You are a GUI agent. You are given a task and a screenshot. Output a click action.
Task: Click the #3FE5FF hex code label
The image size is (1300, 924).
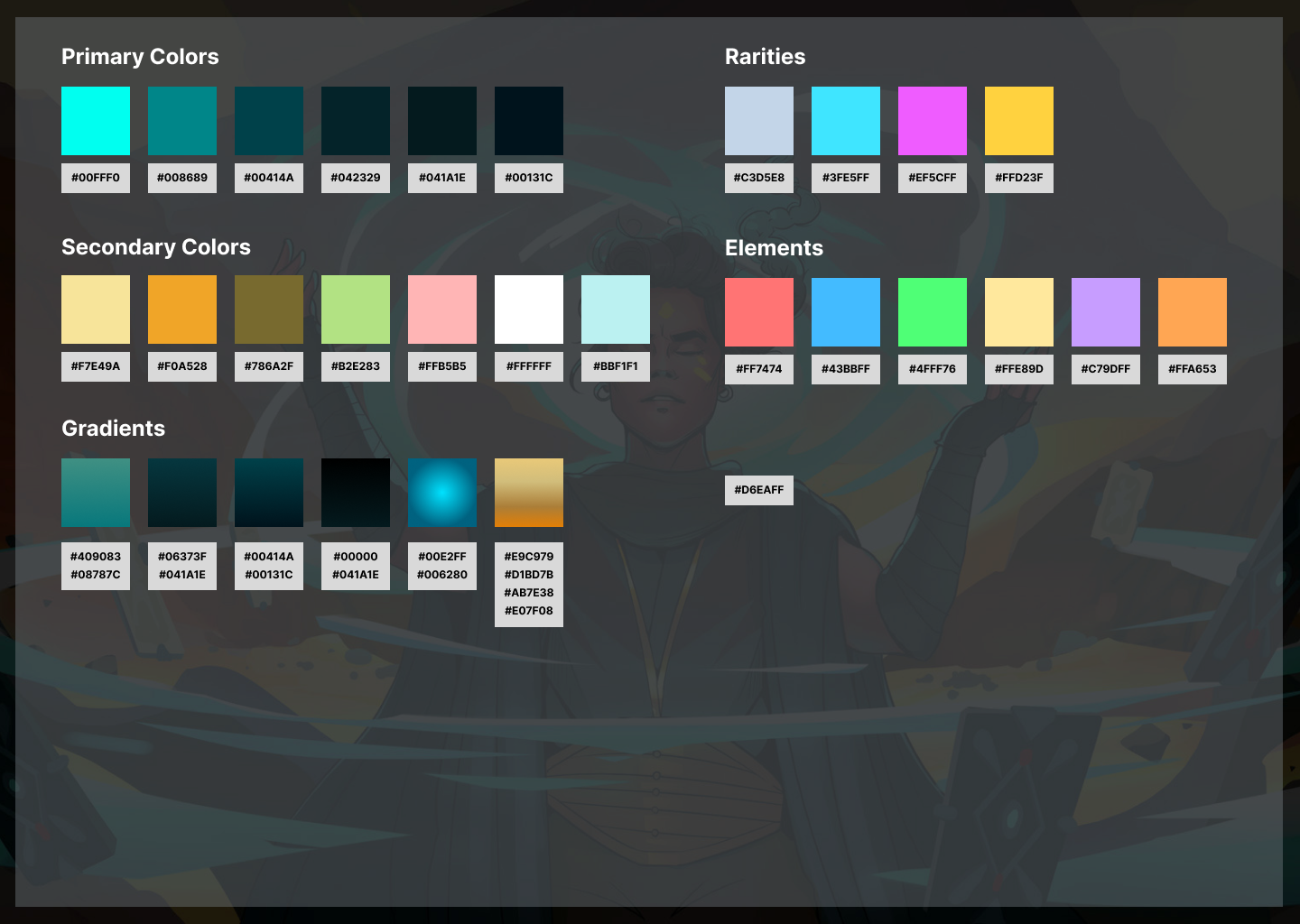846,178
